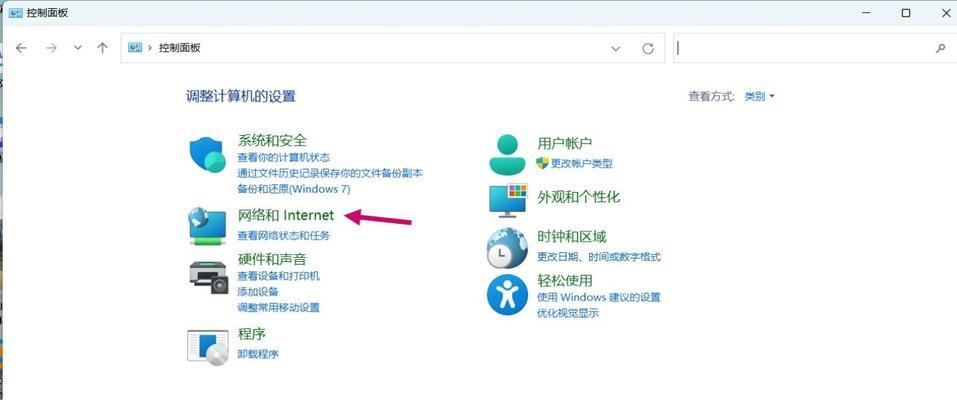Open 用户帐户 category

[x=565, y=144]
